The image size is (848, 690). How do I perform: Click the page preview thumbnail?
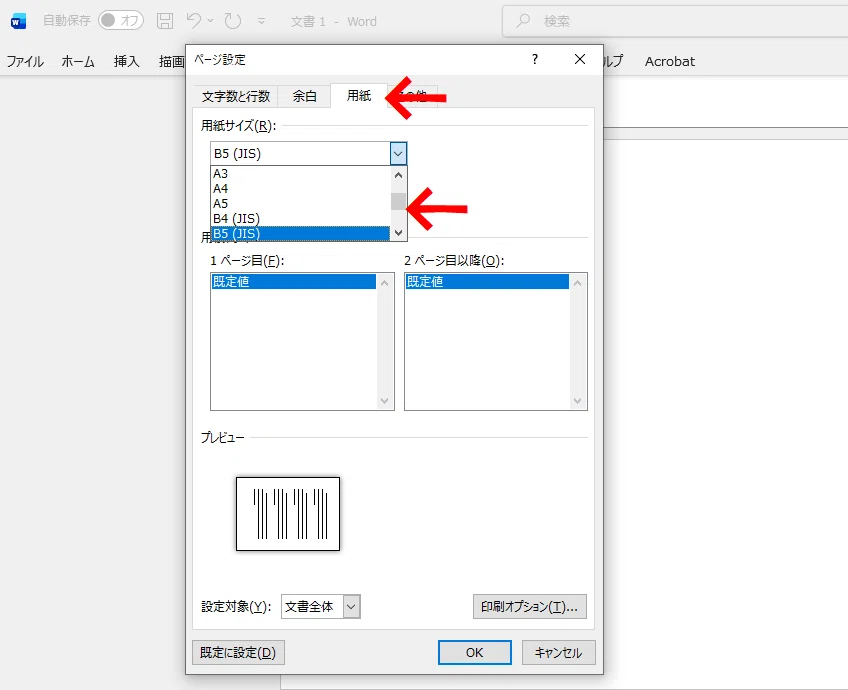pos(288,514)
